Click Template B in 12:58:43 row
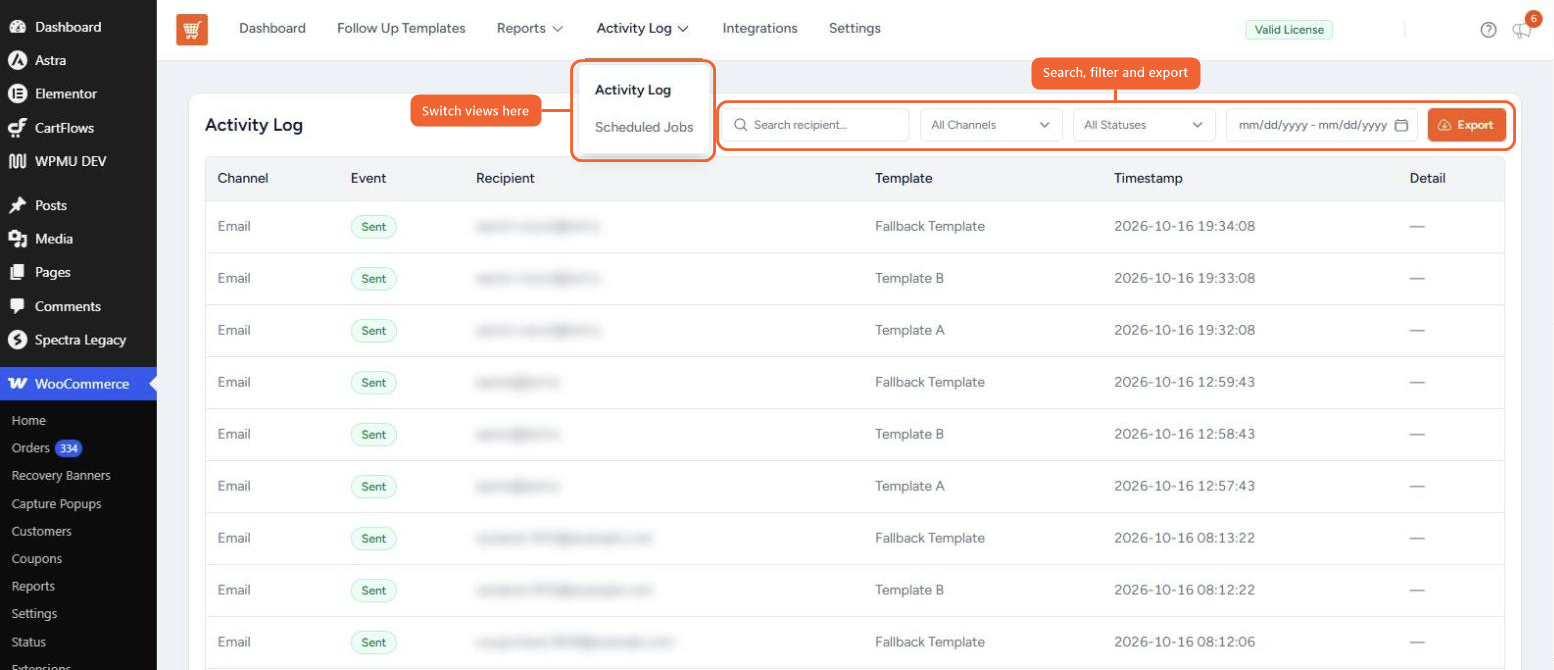Image resolution: width=1554 pixels, height=670 pixels. [x=910, y=434]
